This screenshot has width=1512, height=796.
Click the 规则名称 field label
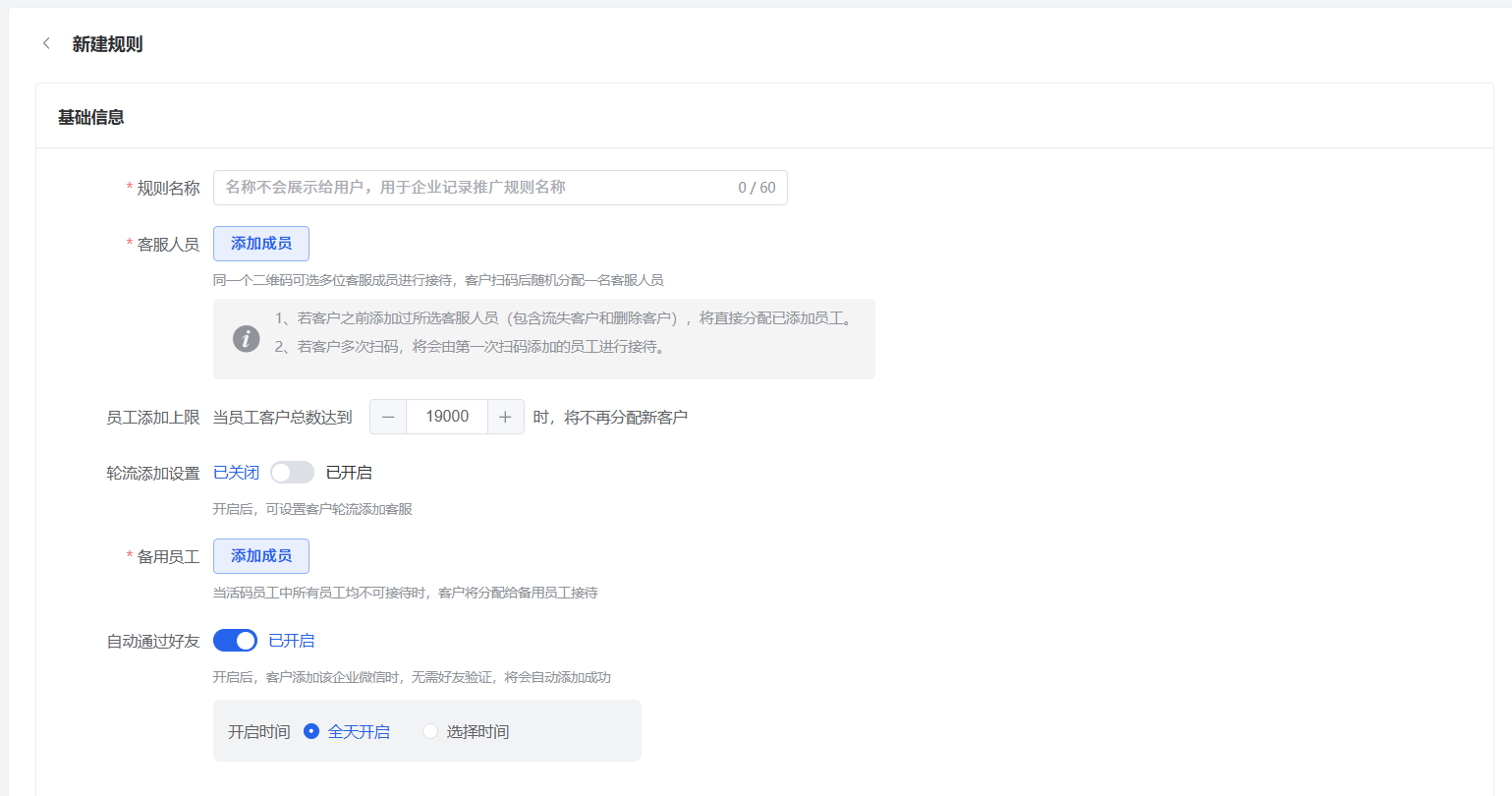tap(168, 188)
